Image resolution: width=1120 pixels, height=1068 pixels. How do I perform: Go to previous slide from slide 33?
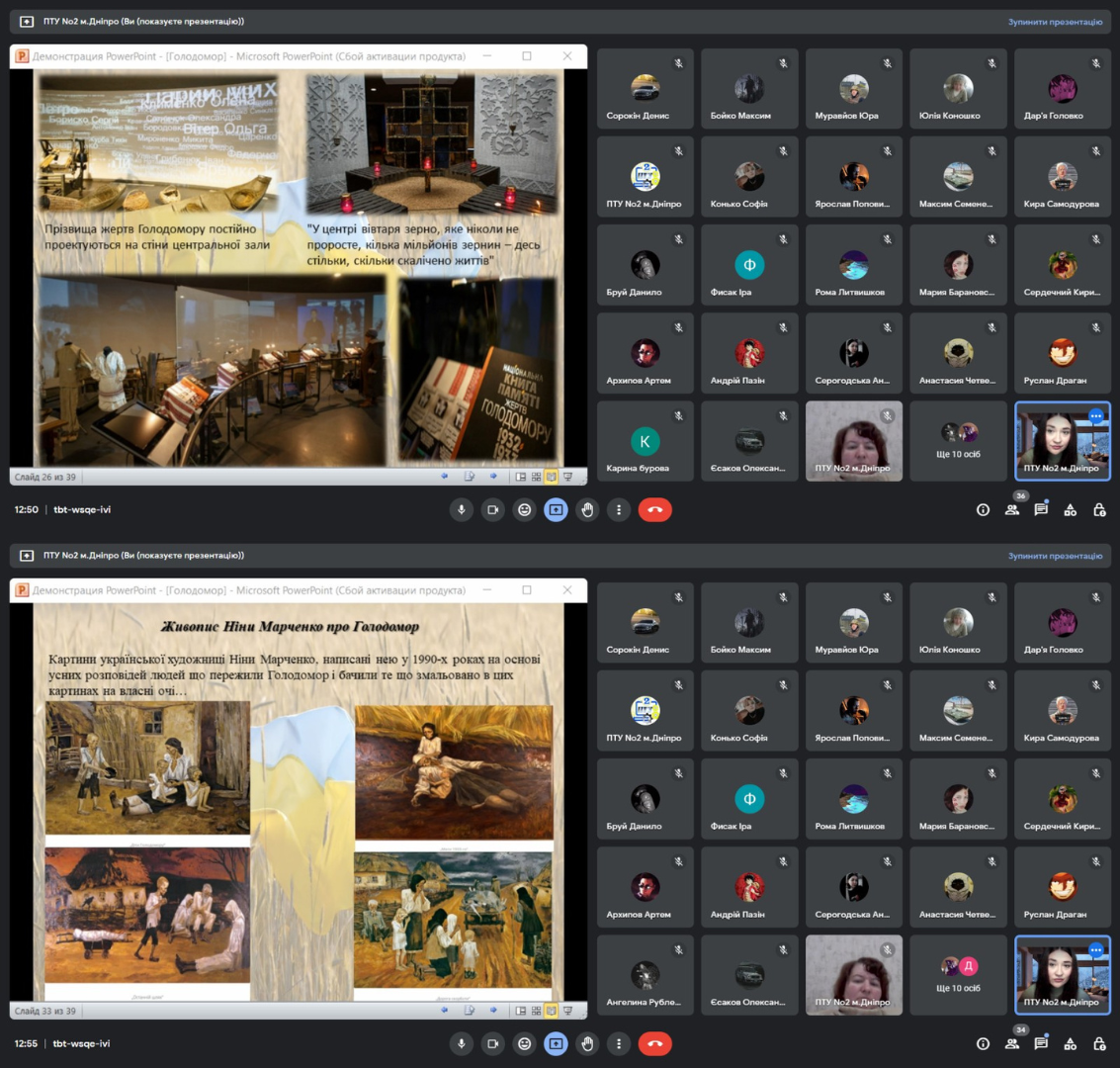click(x=444, y=1010)
